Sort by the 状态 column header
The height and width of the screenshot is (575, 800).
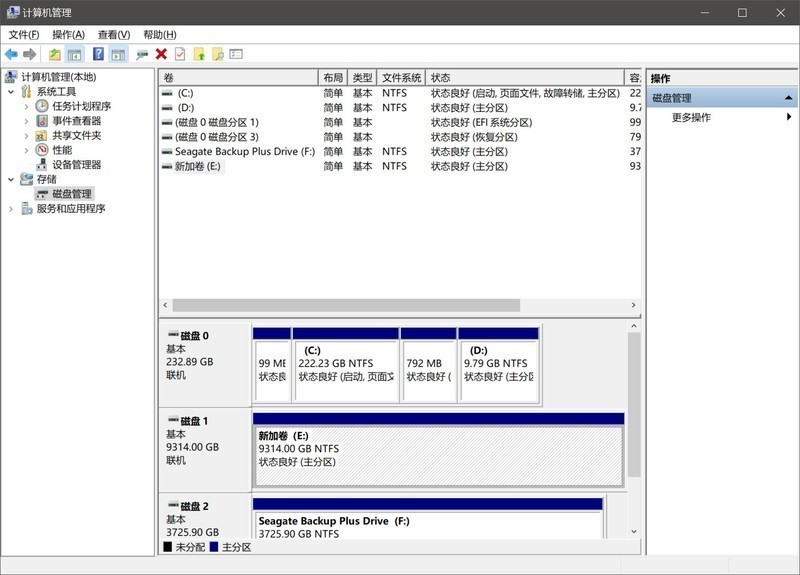524,78
